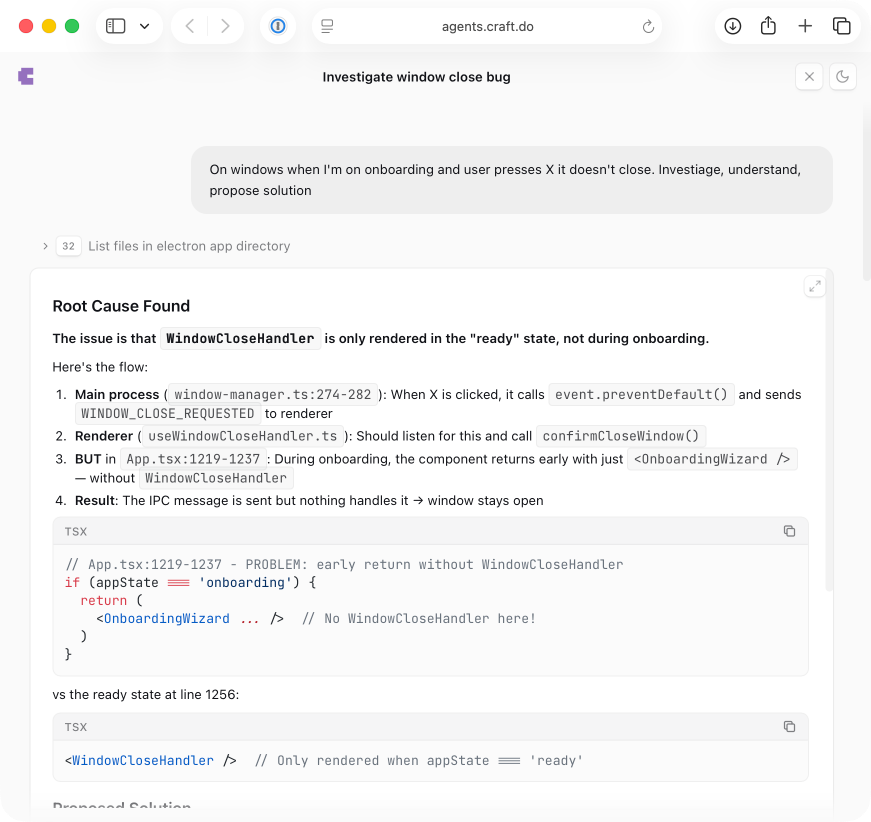Image resolution: width=871 pixels, height=822 pixels.
Task: Expand the Root Cause Found card to fullscreen
Action: pos(814,285)
